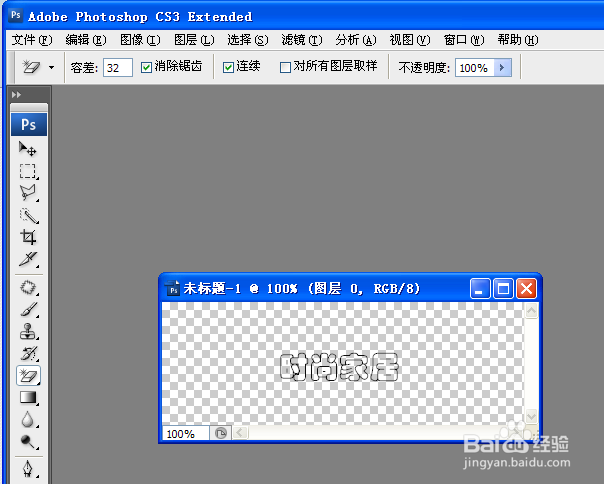
Task: Click the document scroll down arrow
Action: click(x=532, y=416)
